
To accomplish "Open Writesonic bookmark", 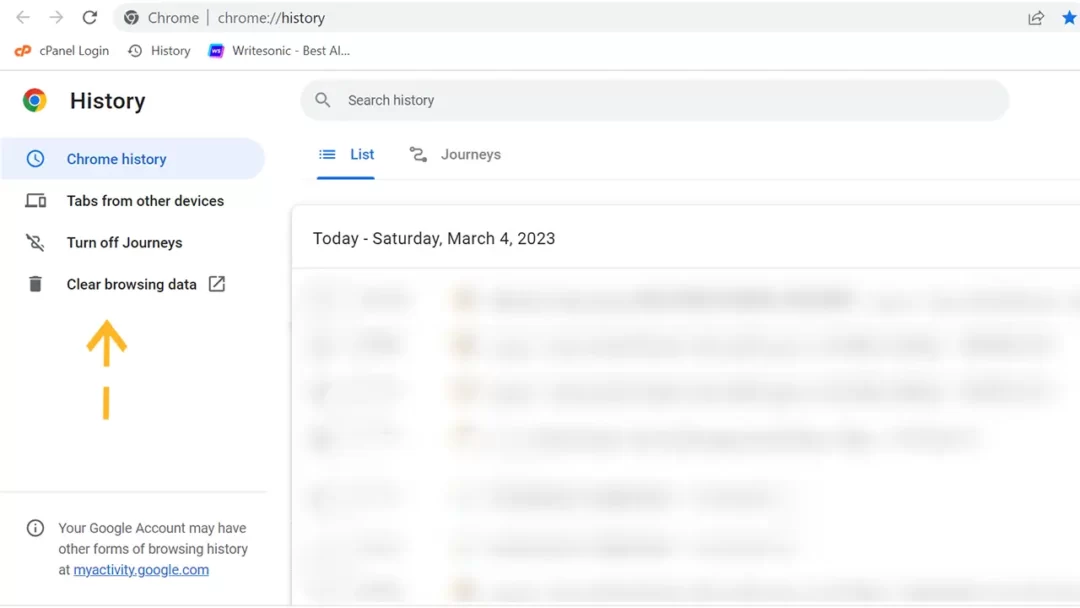I will [279, 51].
